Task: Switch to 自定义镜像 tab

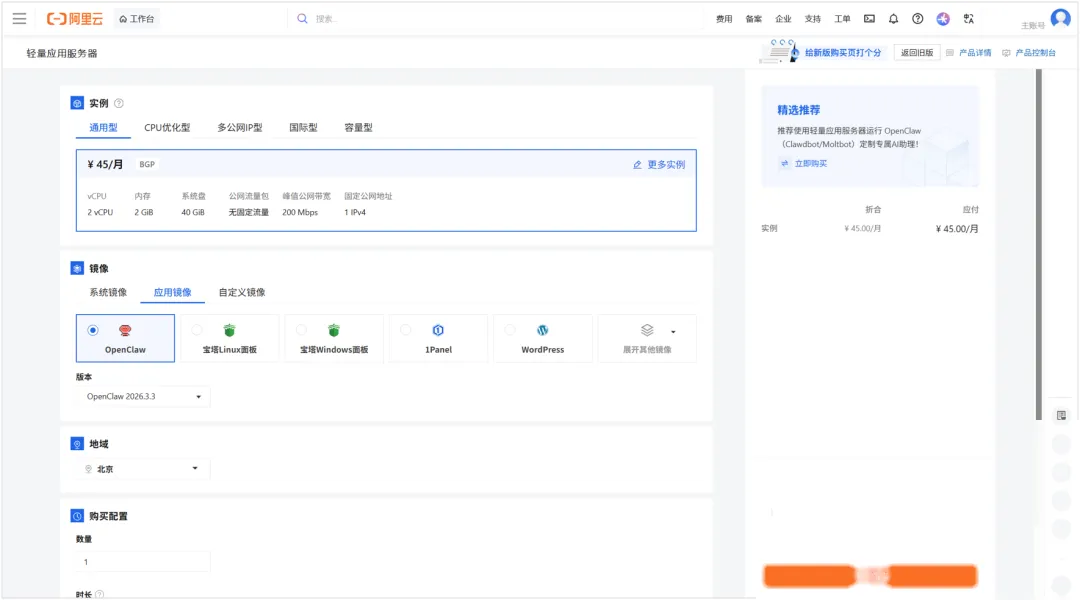Action: 242,292
